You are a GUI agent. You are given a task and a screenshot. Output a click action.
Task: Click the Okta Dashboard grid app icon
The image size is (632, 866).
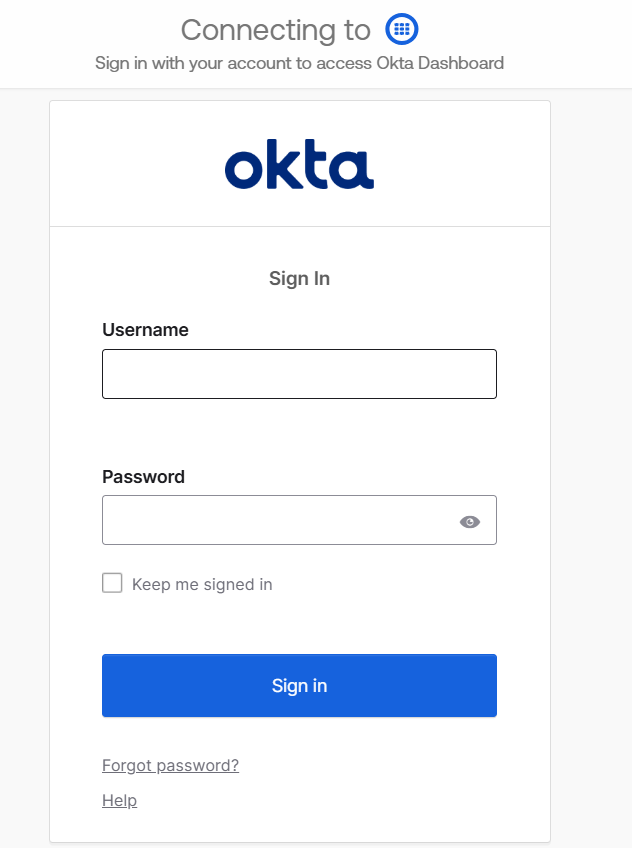402,29
